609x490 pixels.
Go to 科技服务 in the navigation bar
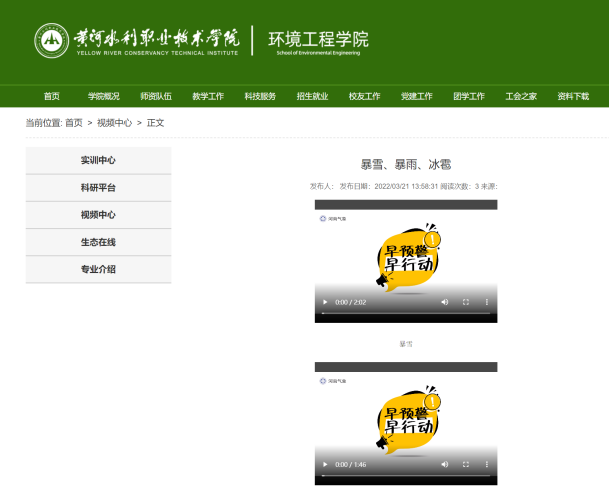tap(260, 96)
